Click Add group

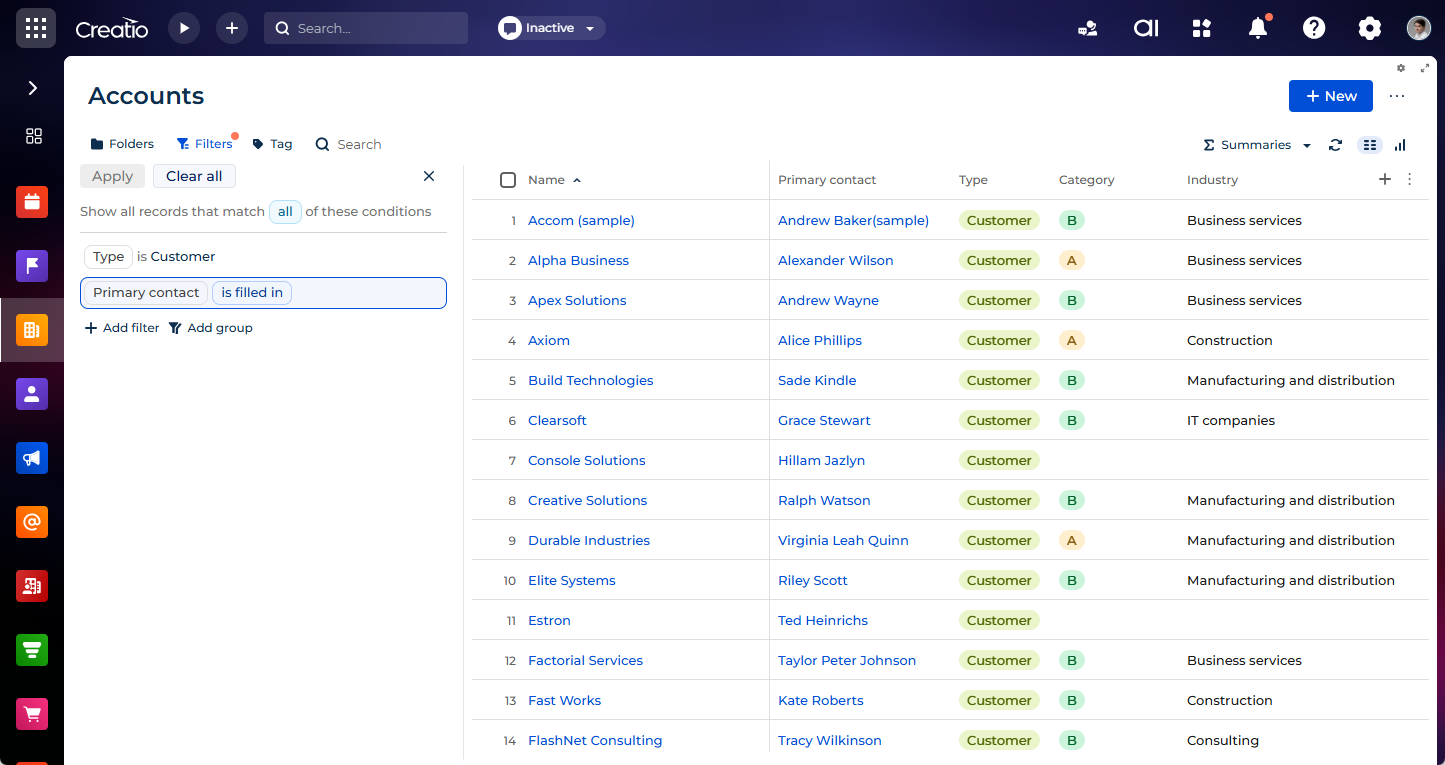(211, 328)
